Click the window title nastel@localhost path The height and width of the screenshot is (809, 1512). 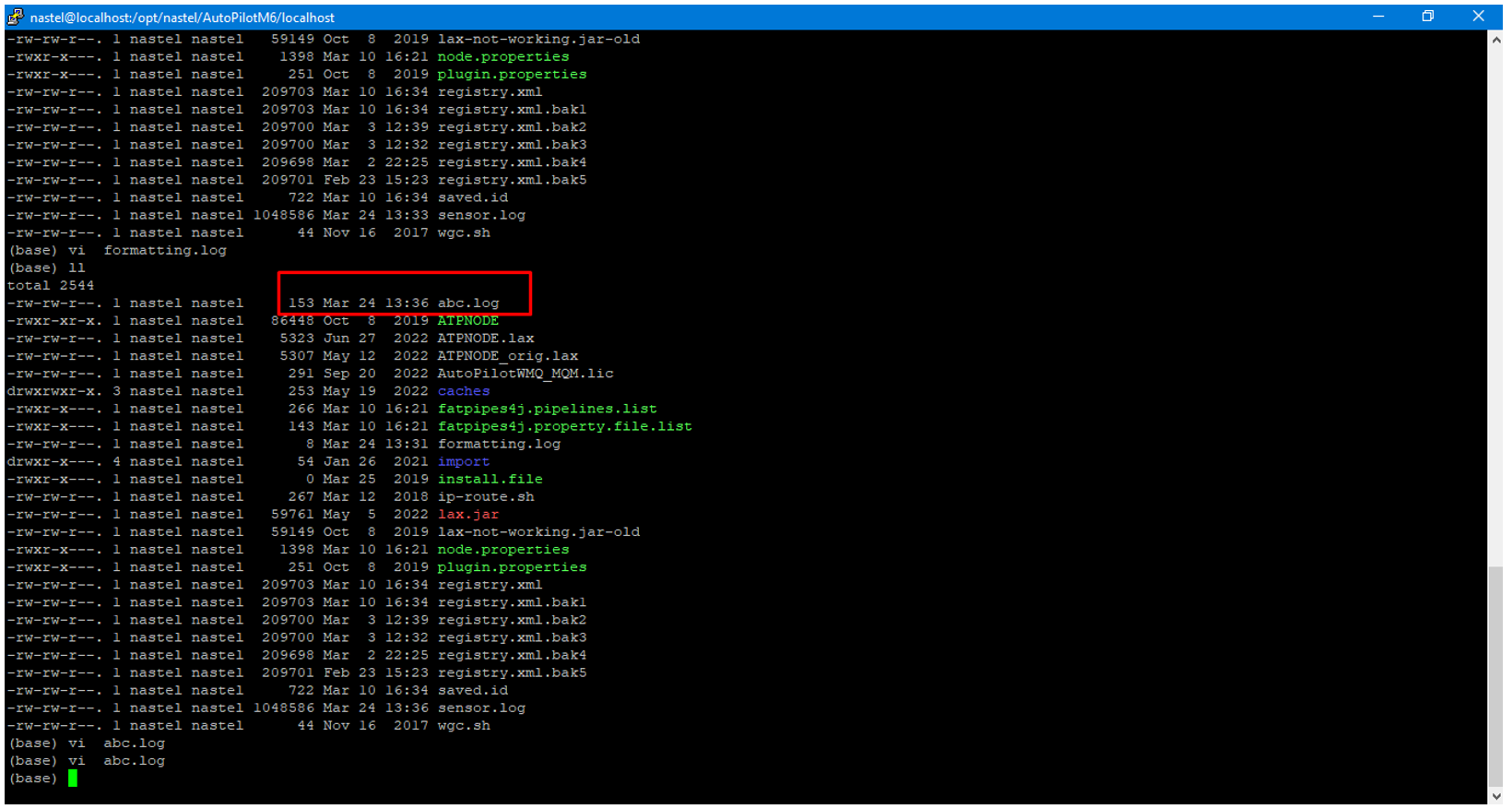(x=183, y=18)
